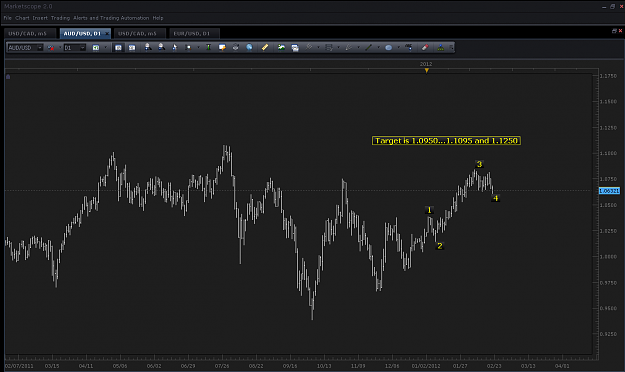Open the Insert menu
Screen dimensions: 625x372
(x=40, y=18)
